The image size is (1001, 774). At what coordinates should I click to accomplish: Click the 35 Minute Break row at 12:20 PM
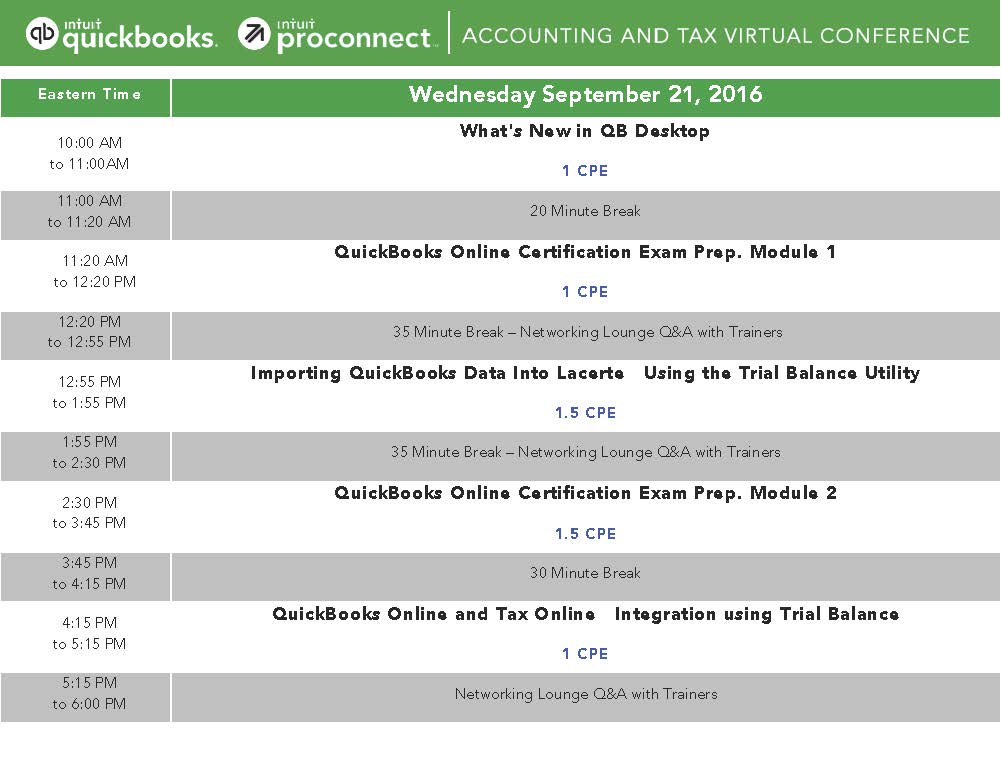(585, 336)
